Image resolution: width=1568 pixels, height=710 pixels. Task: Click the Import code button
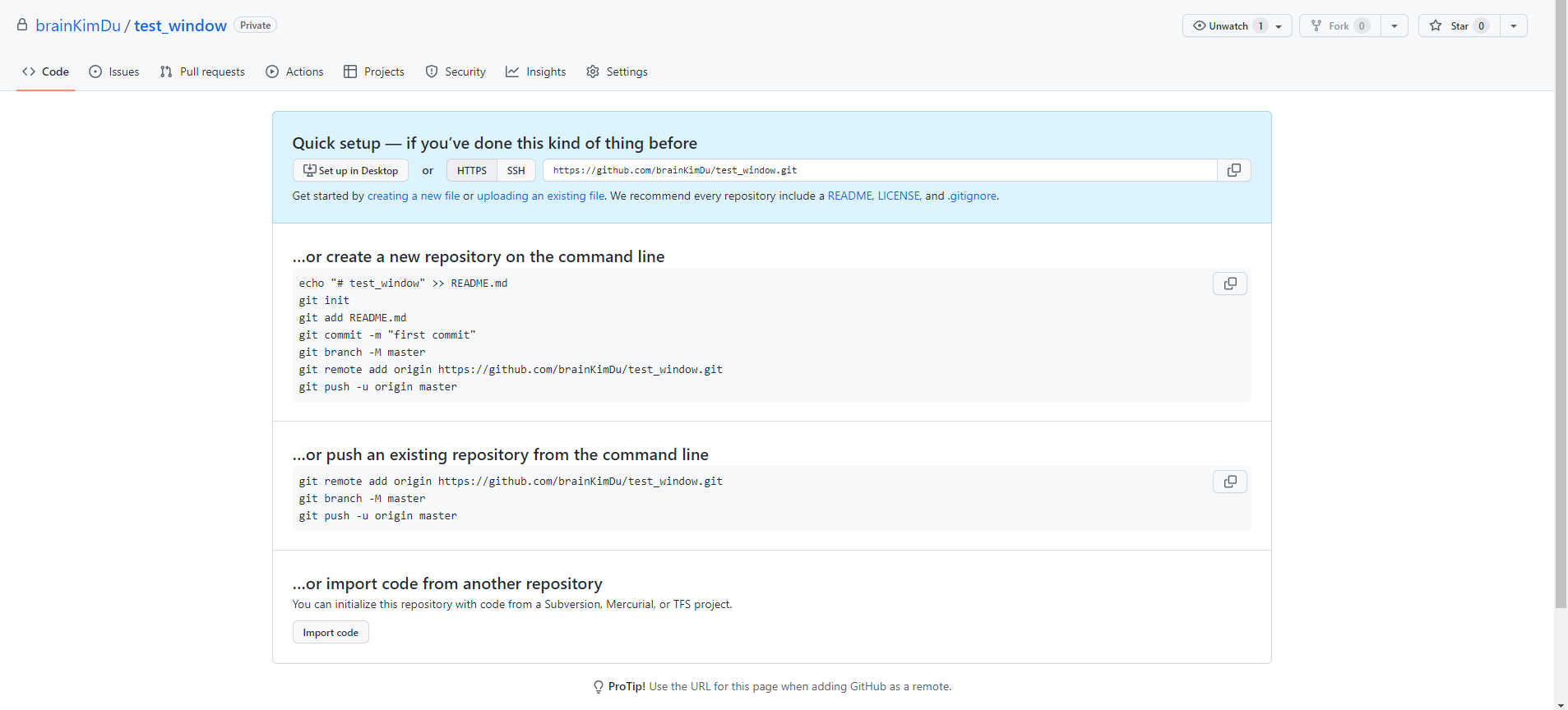pyautogui.click(x=331, y=632)
